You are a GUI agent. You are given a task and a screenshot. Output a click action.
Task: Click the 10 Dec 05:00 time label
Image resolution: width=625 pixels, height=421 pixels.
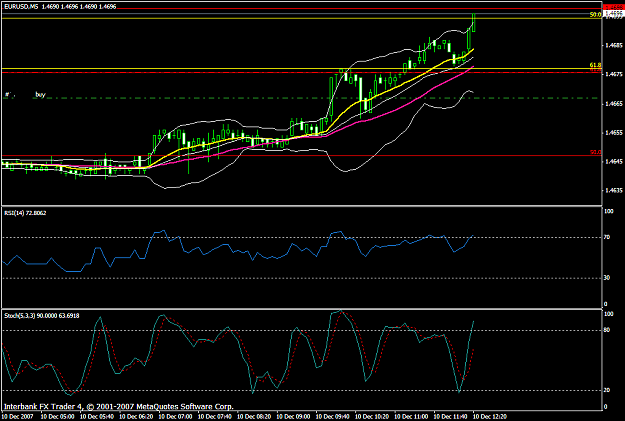point(57,417)
